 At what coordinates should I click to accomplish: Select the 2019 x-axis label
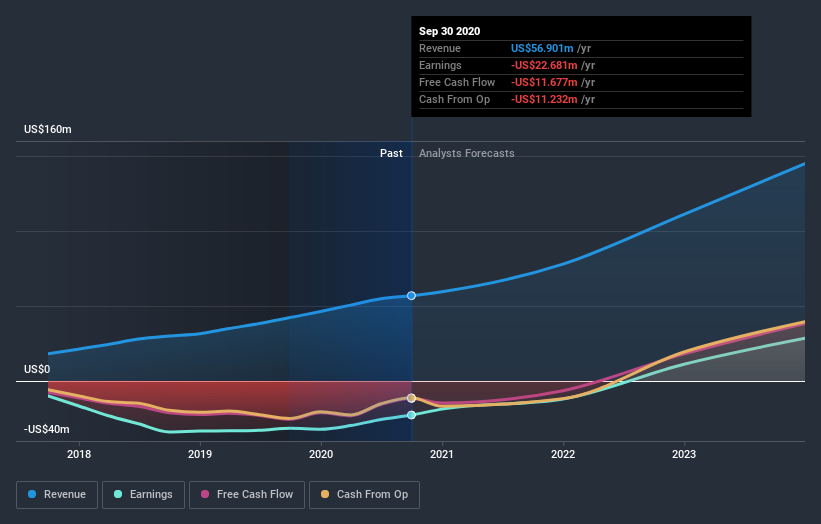[x=200, y=454]
